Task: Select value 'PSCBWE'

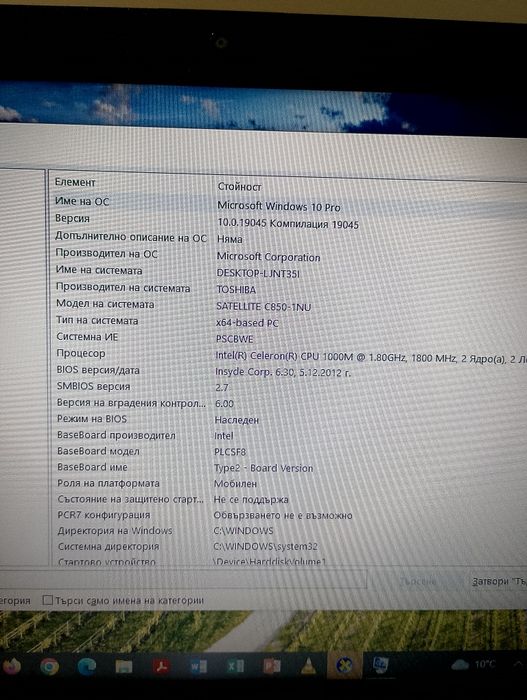Action: pos(234,339)
